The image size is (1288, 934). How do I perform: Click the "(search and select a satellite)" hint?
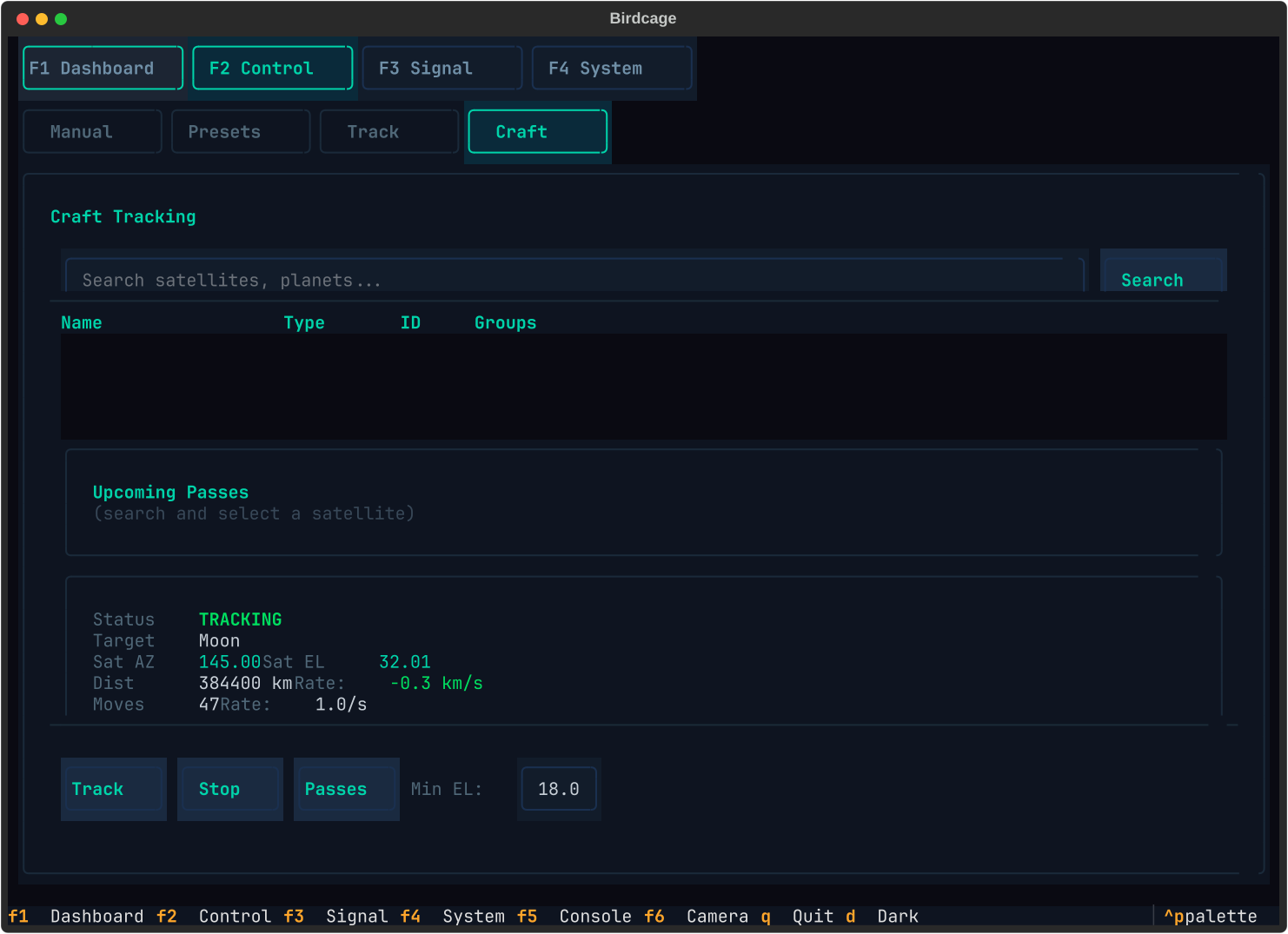coord(254,513)
